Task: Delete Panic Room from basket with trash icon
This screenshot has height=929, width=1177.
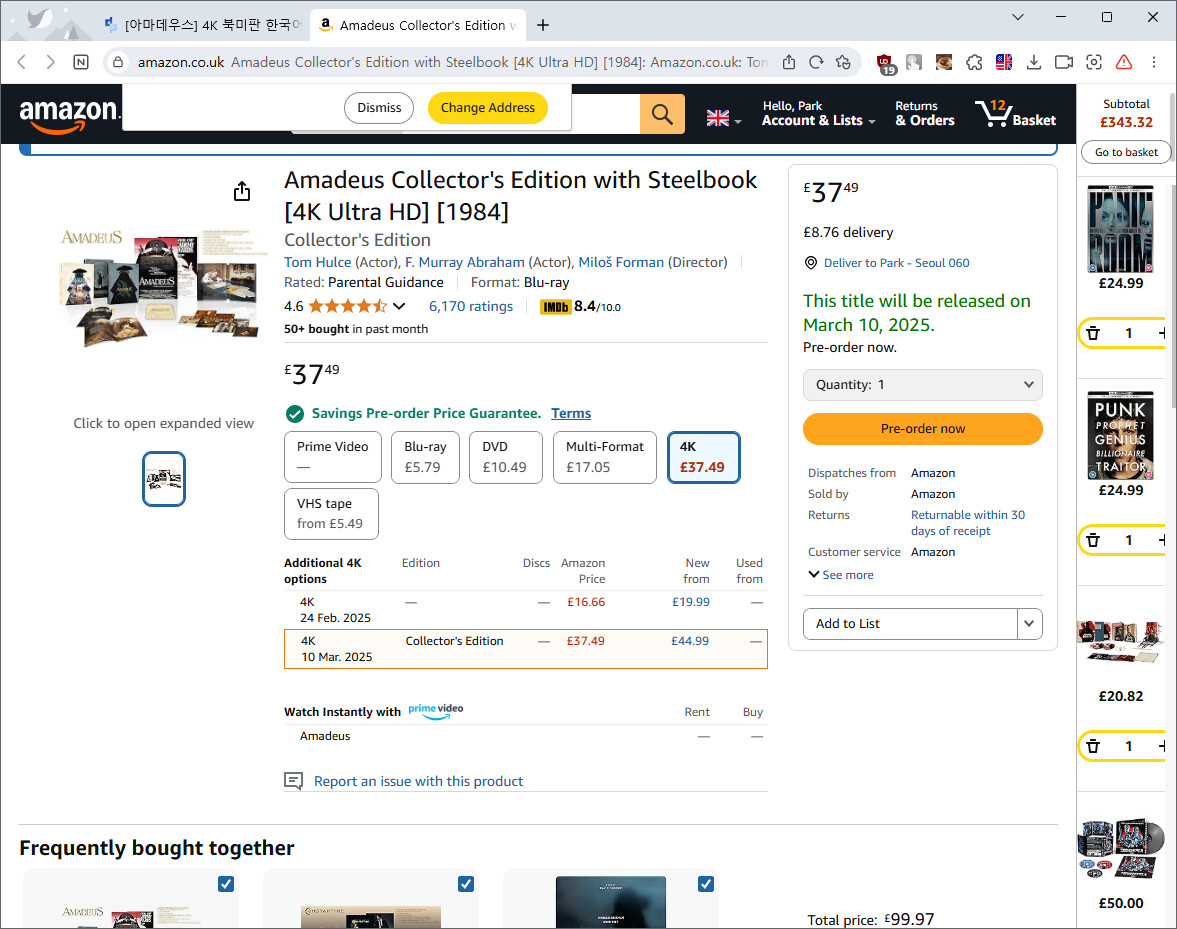Action: tap(1093, 333)
